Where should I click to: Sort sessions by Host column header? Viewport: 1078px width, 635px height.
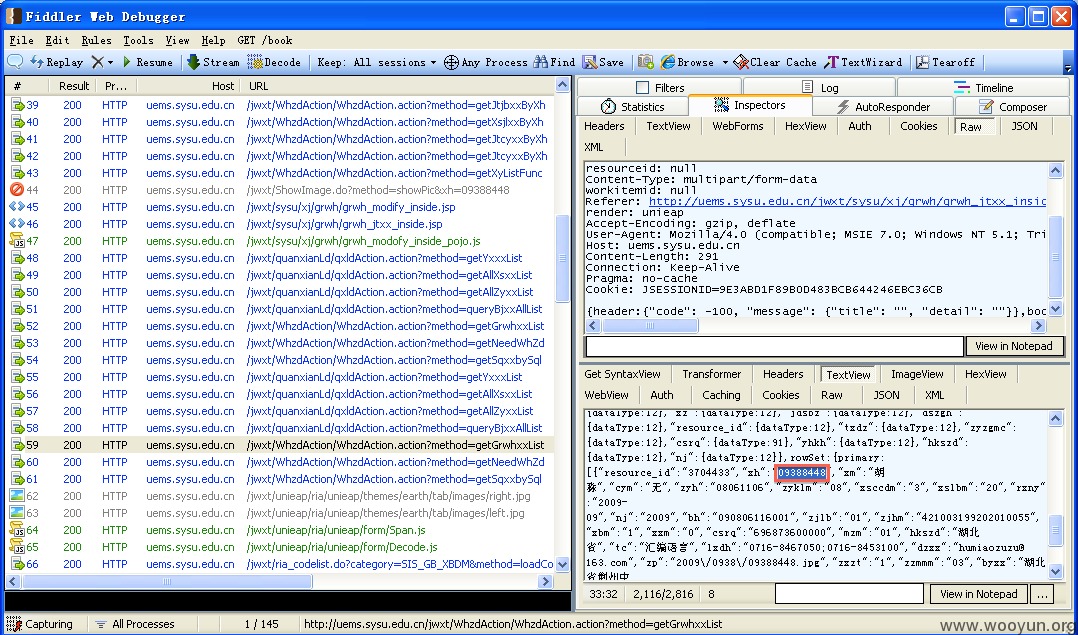coord(188,86)
